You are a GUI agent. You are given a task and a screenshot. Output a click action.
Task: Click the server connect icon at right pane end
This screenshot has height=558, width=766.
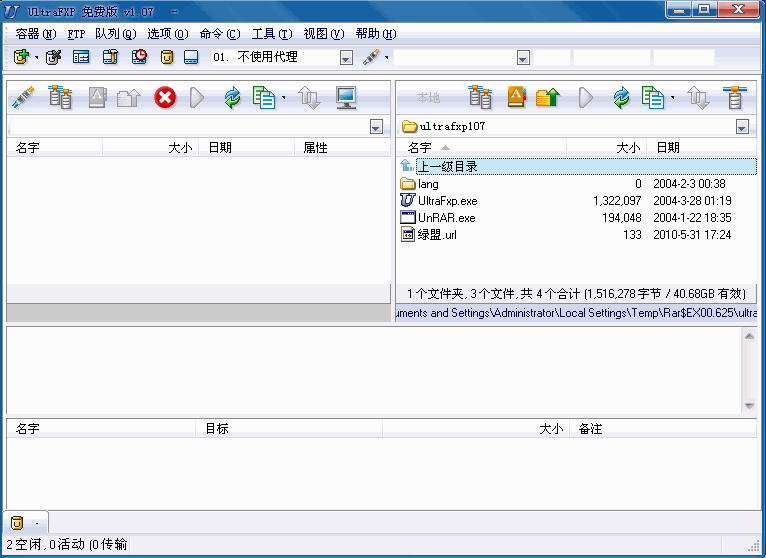click(x=735, y=97)
